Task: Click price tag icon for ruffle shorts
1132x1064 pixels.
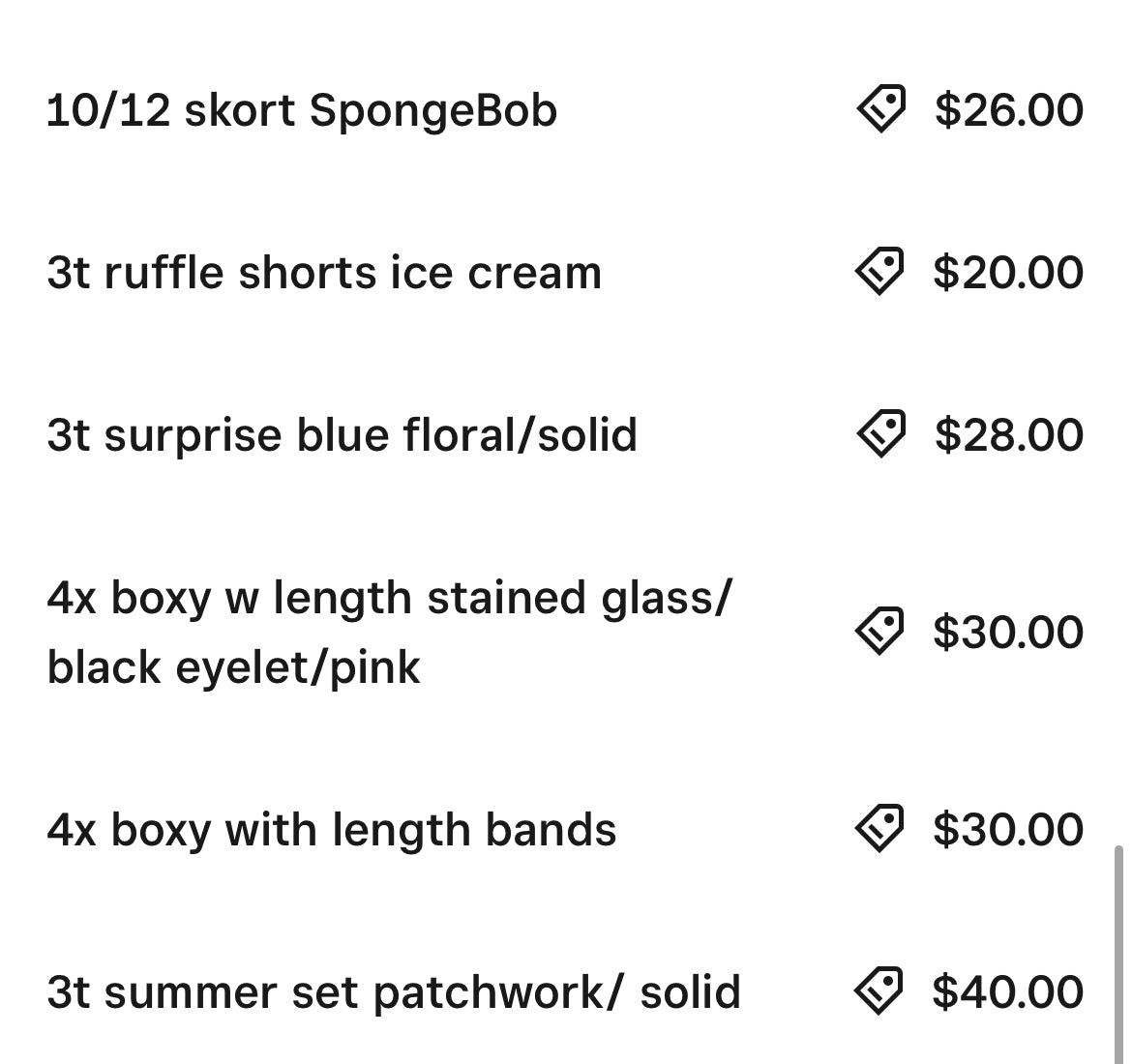Action: coord(880,272)
